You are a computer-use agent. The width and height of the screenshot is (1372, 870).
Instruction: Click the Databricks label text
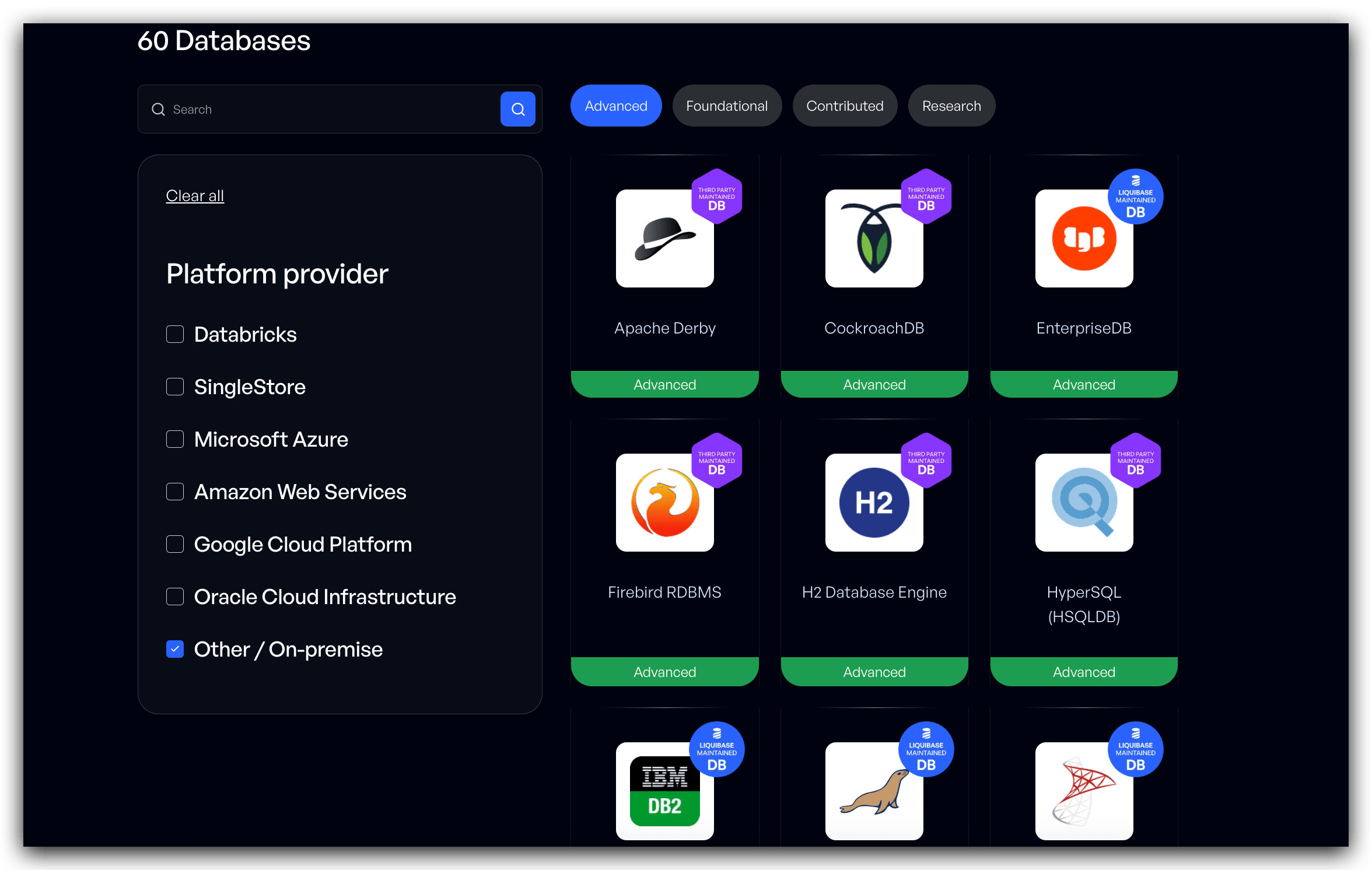click(x=245, y=334)
